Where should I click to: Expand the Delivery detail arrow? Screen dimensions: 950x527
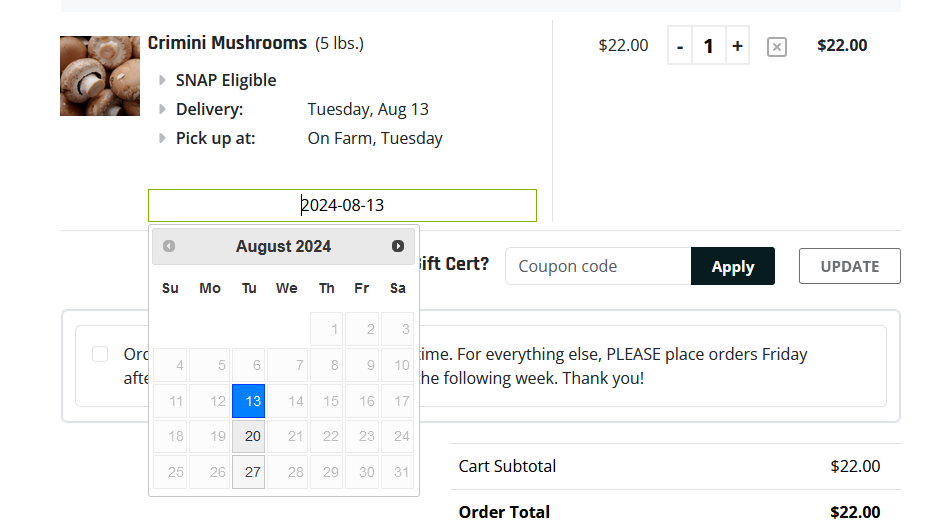click(x=162, y=109)
